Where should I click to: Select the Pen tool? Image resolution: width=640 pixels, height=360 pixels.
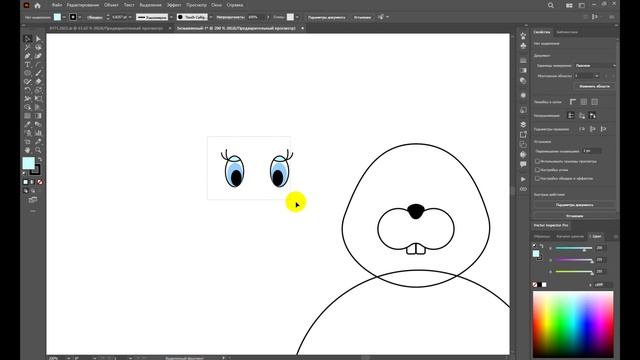(x=28, y=56)
